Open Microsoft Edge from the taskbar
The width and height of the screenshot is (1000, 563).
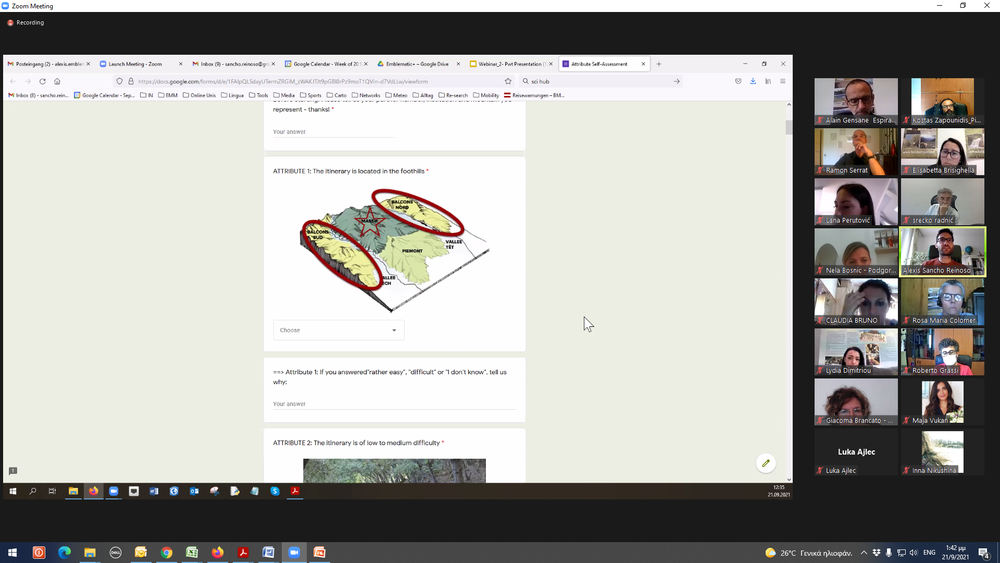coord(64,552)
